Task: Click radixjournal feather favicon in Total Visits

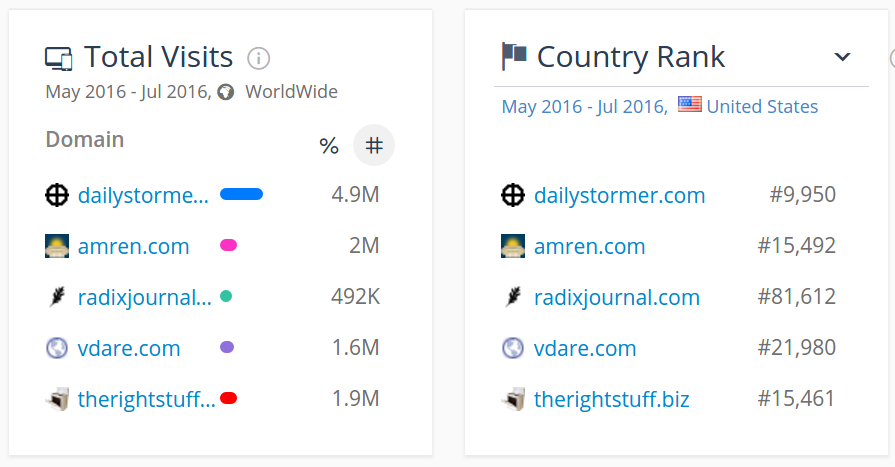Action: (57, 297)
